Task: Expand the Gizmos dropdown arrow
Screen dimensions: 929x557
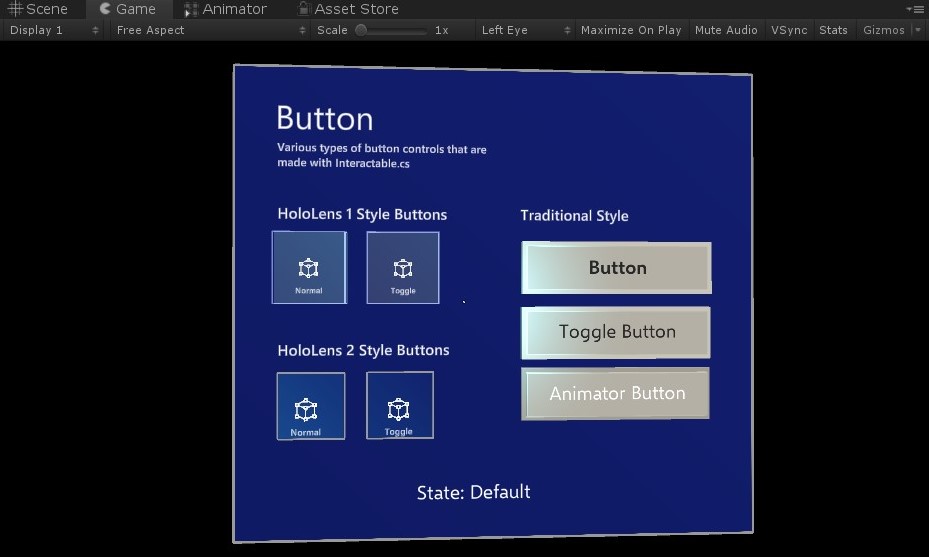Action: (x=918, y=30)
